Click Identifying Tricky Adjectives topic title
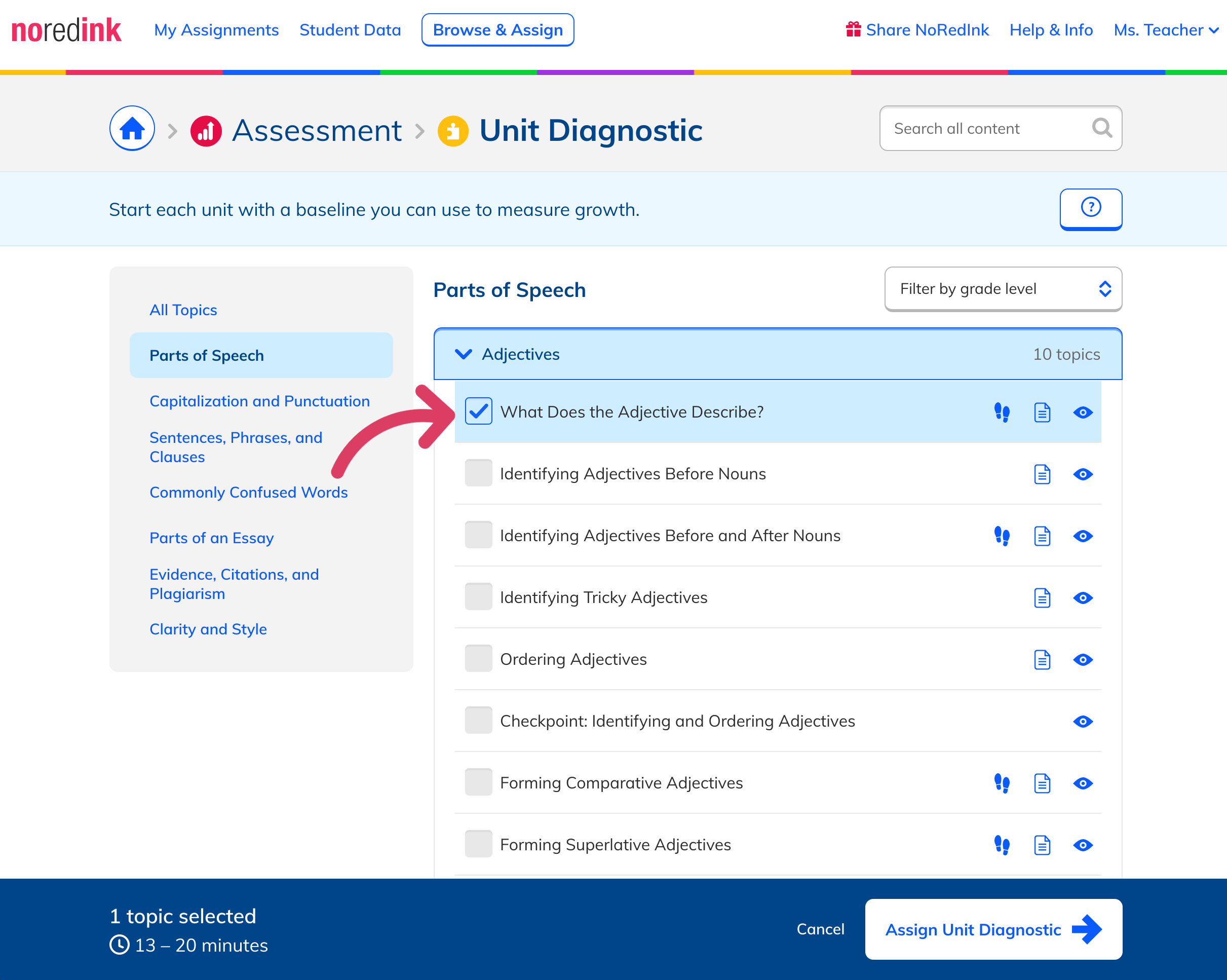 coord(603,597)
